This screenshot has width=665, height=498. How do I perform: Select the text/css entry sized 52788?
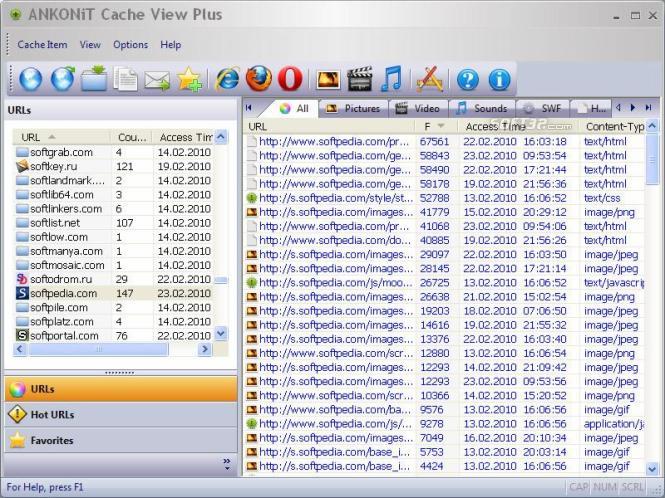point(444,198)
